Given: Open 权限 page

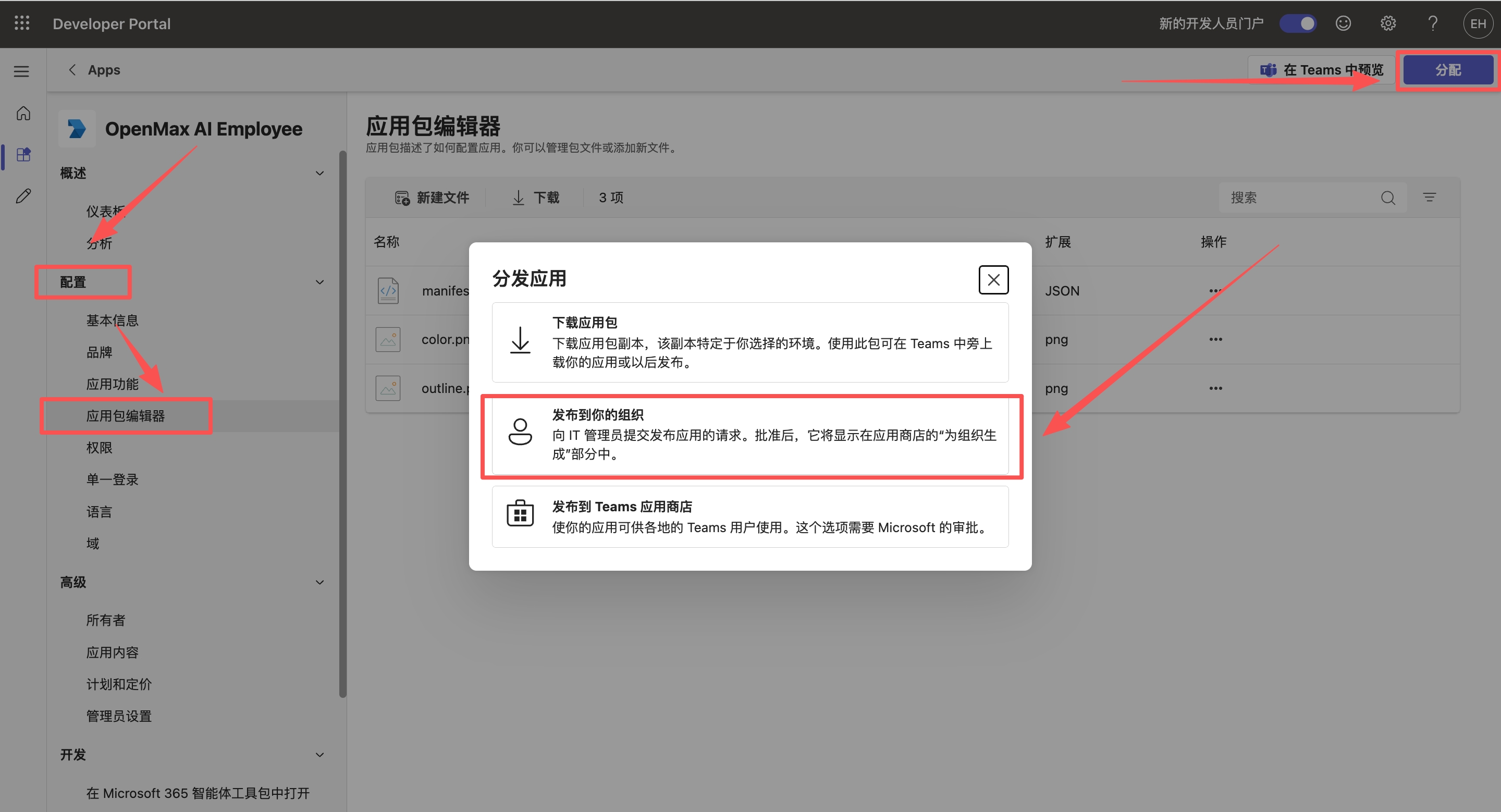Looking at the screenshot, I should 99,447.
